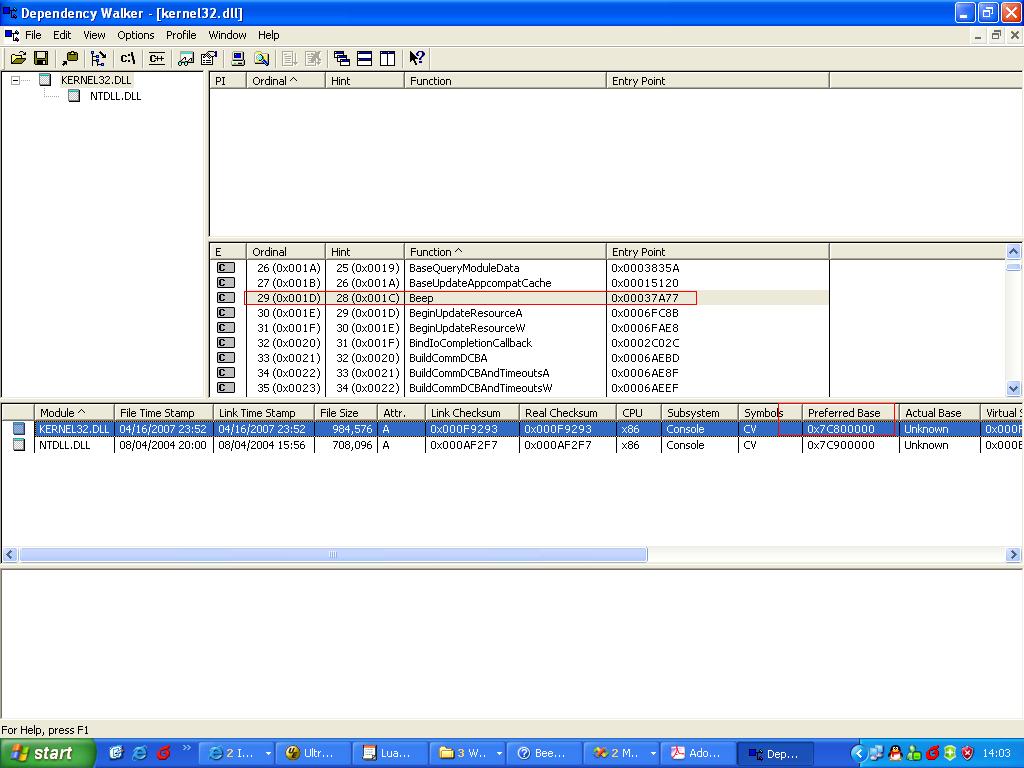This screenshot has width=1024, height=768.
Task: Click KERNEL32.DLL module icon in tree
Action: [x=45, y=80]
